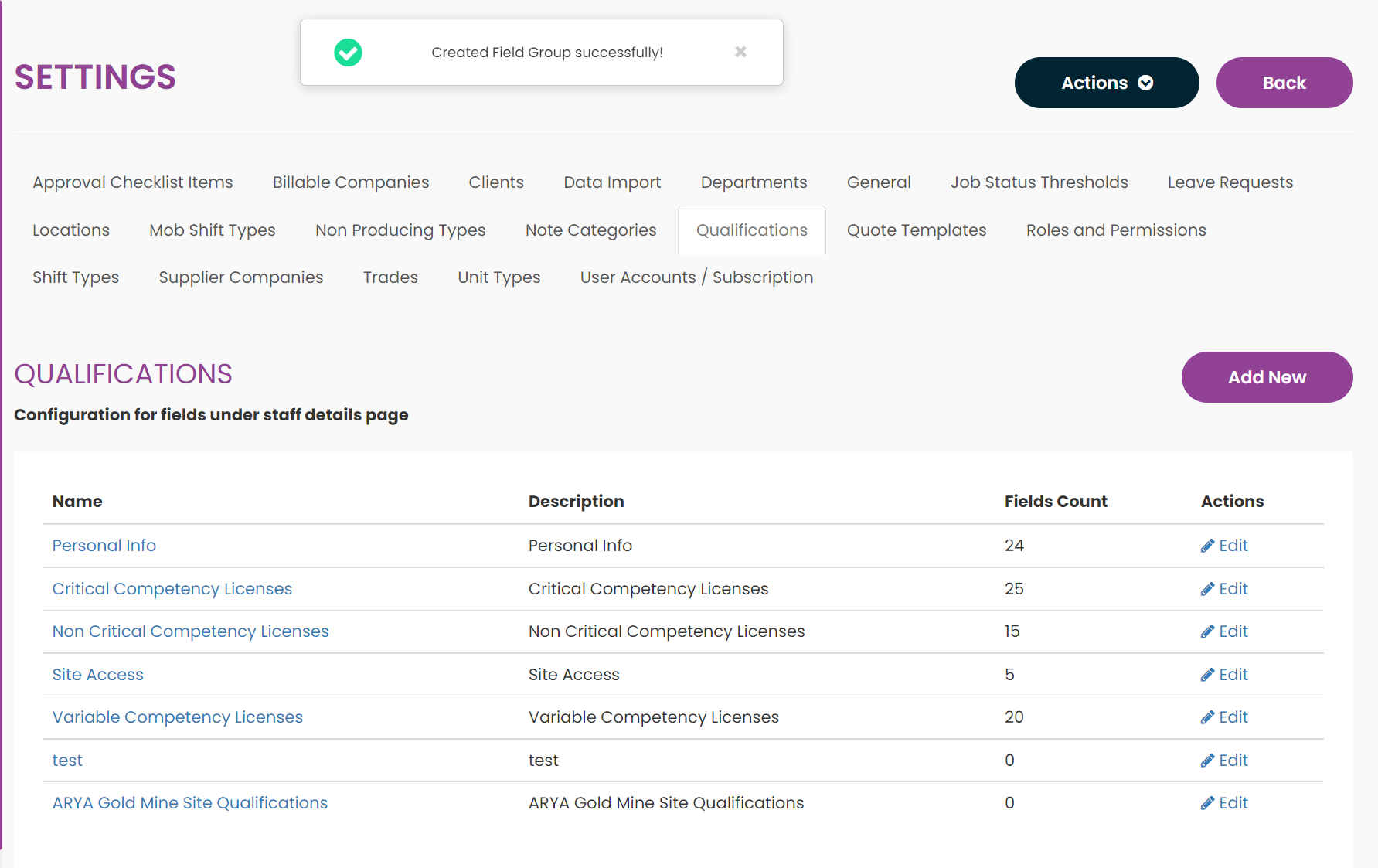This screenshot has height=868, width=1378.
Task: Select the Locations tab
Action: [x=71, y=230]
